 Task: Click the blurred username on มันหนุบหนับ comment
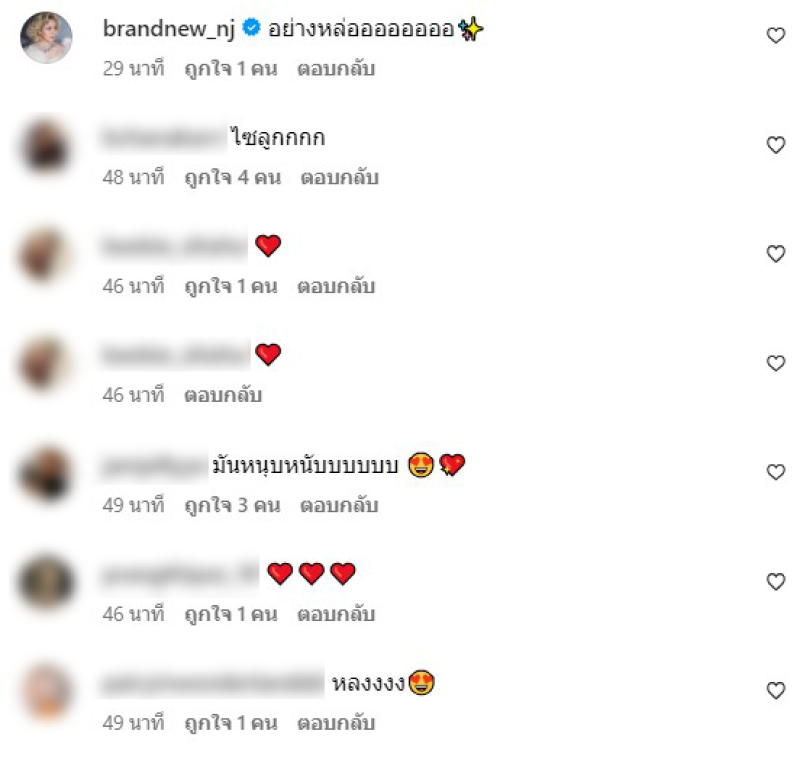tap(154, 466)
